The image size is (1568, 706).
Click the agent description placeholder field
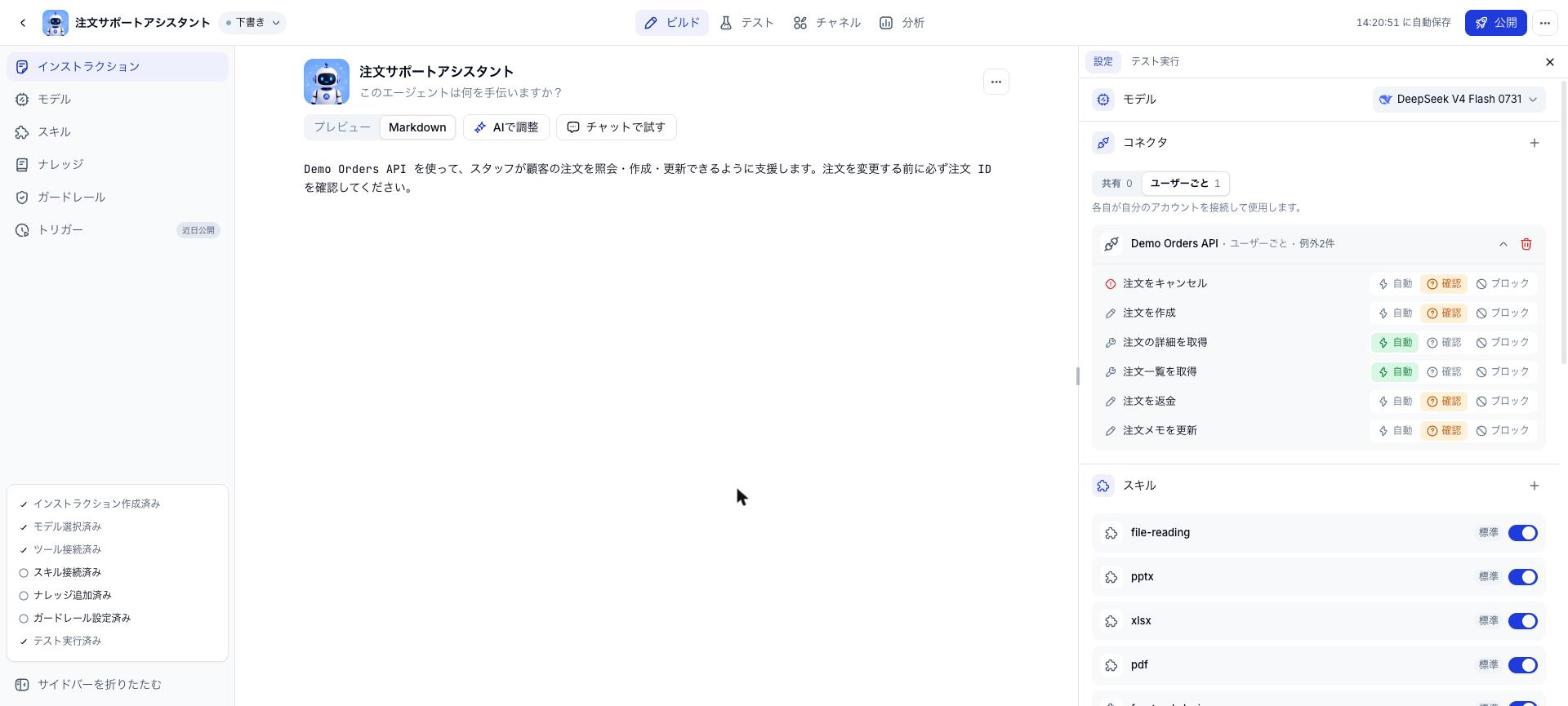click(x=460, y=93)
